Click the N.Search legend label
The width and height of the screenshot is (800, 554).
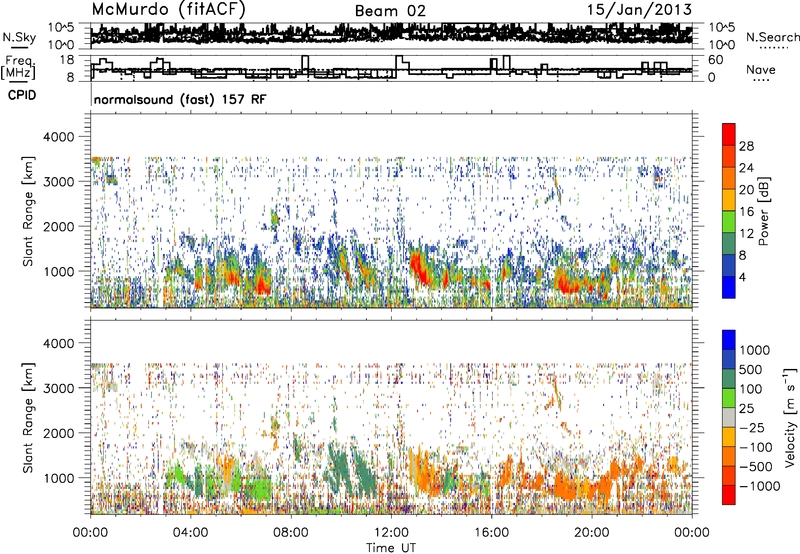tap(772, 37)
